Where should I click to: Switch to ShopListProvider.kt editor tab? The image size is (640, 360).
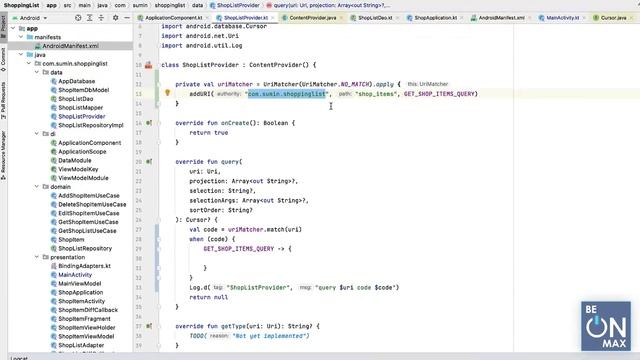[x=246, y=18]
